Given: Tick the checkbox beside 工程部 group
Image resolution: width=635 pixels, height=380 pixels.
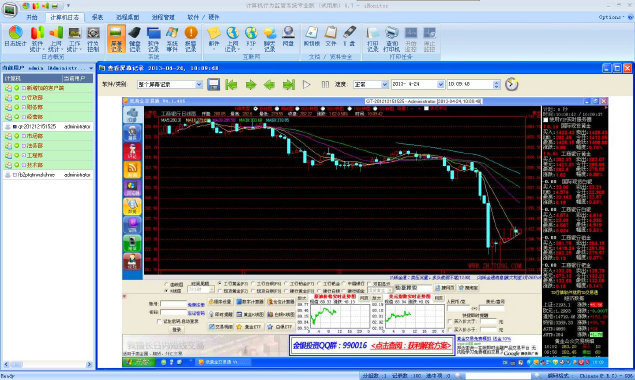Looking at the screenshot, I should [x=23, y=156].
